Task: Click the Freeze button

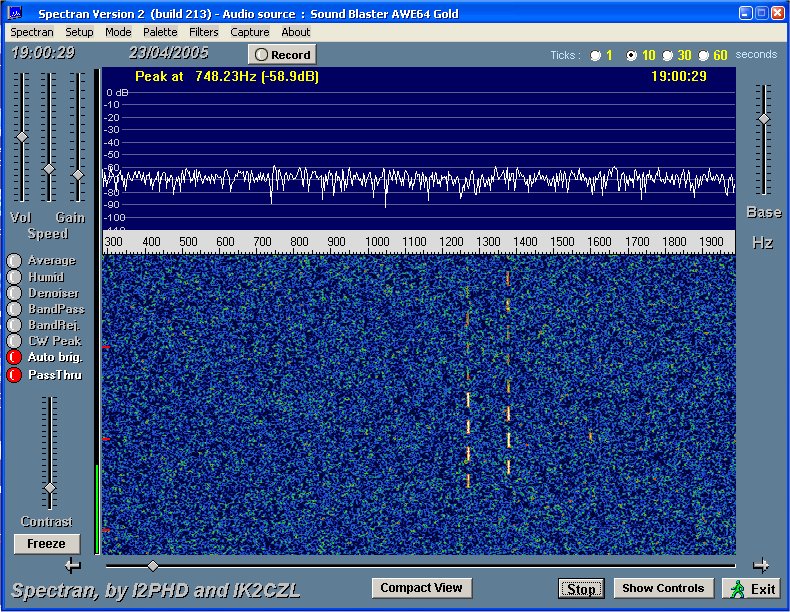Action: (x=46, y=544)
